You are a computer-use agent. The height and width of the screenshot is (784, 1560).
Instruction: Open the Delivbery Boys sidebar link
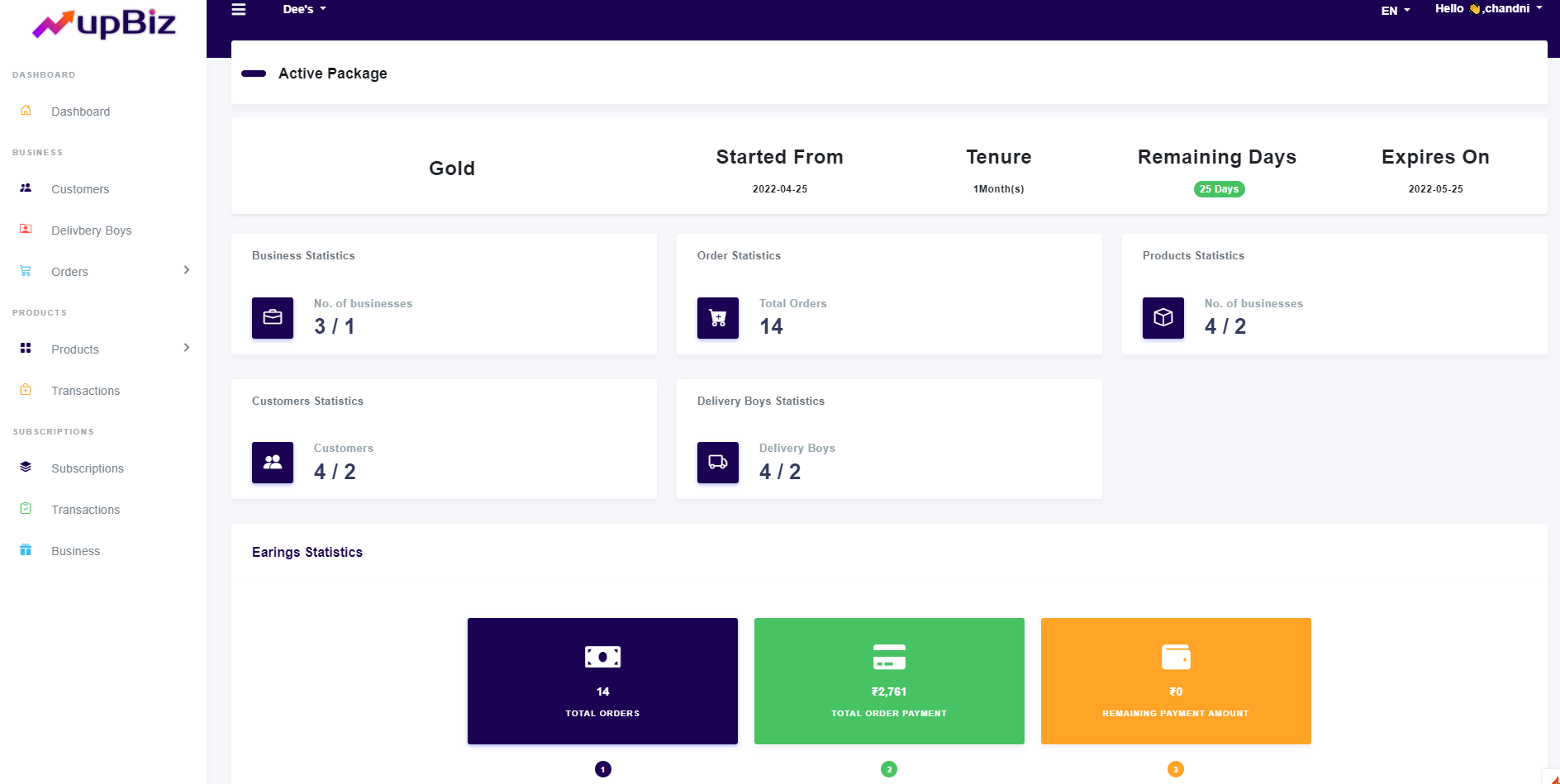91,230
